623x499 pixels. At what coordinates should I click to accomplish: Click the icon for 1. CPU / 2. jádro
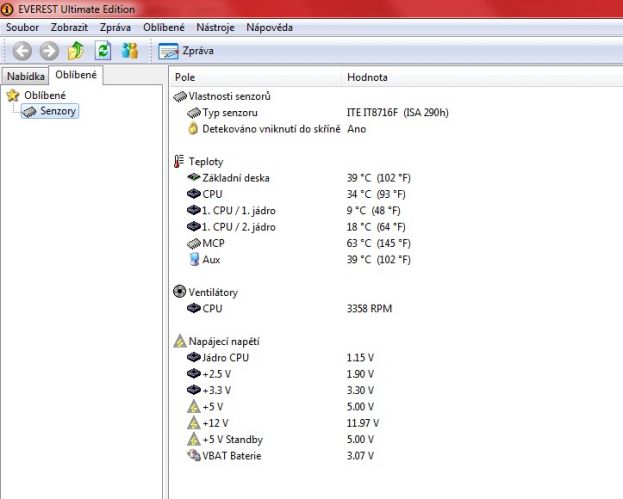point(193,226)
